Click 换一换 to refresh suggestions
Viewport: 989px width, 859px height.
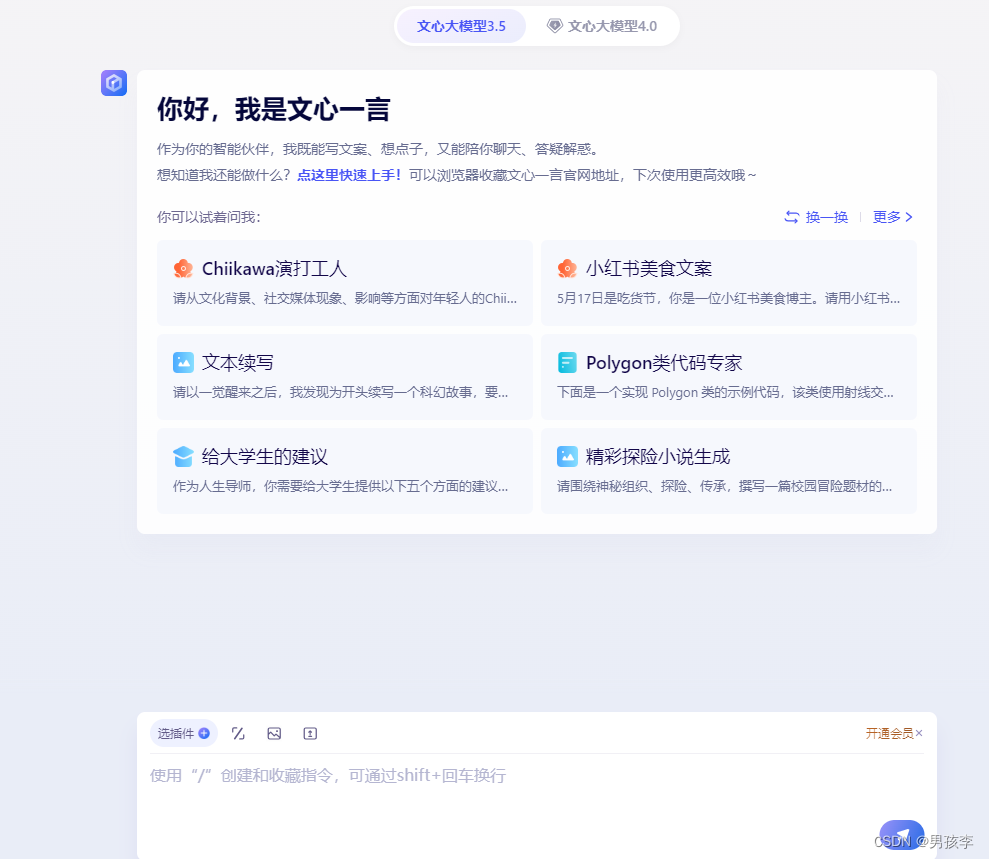coord(816,217)
